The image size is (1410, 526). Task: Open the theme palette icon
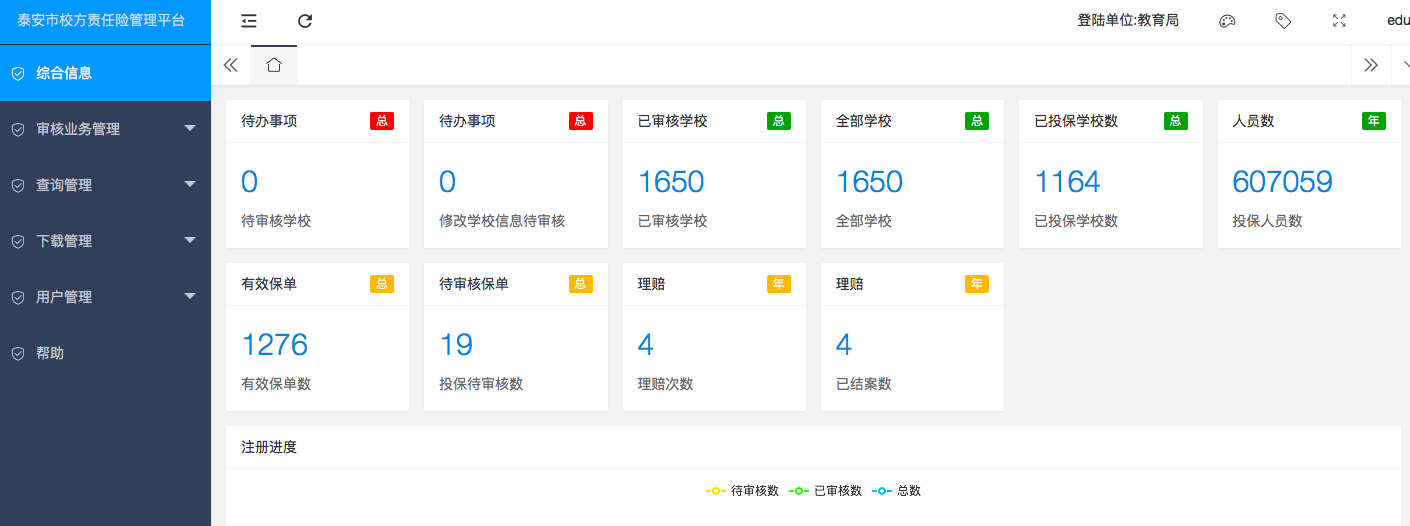pos(1227,21)
